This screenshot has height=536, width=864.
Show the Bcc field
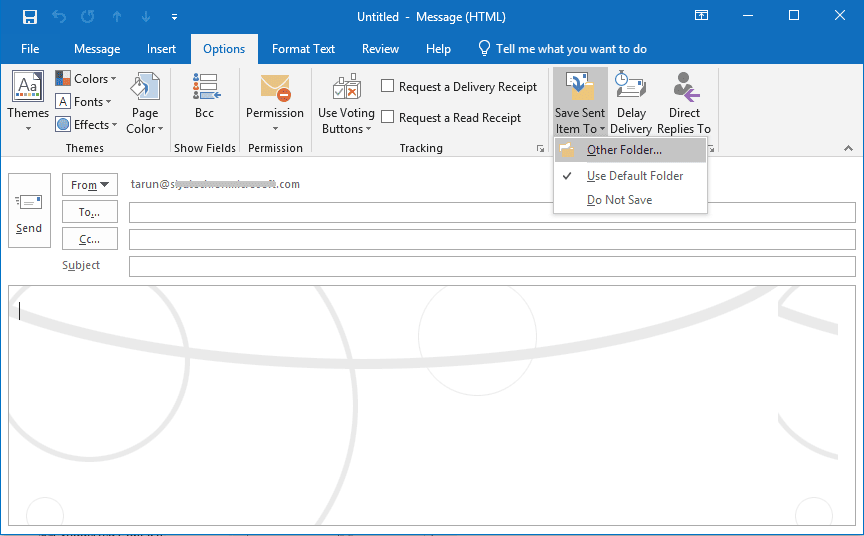tap(204, 96)
